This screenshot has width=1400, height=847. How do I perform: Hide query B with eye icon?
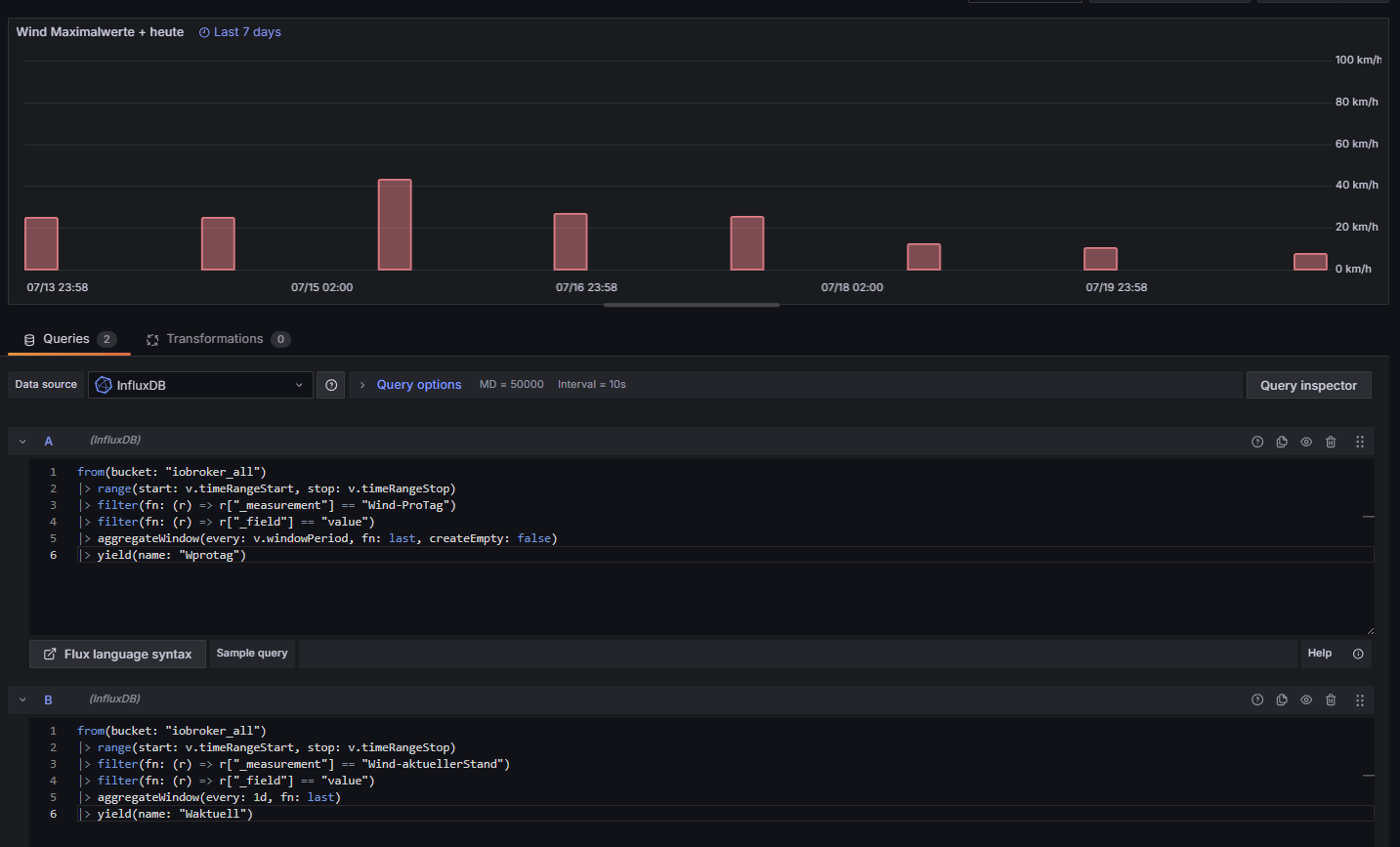[1306, 699]
